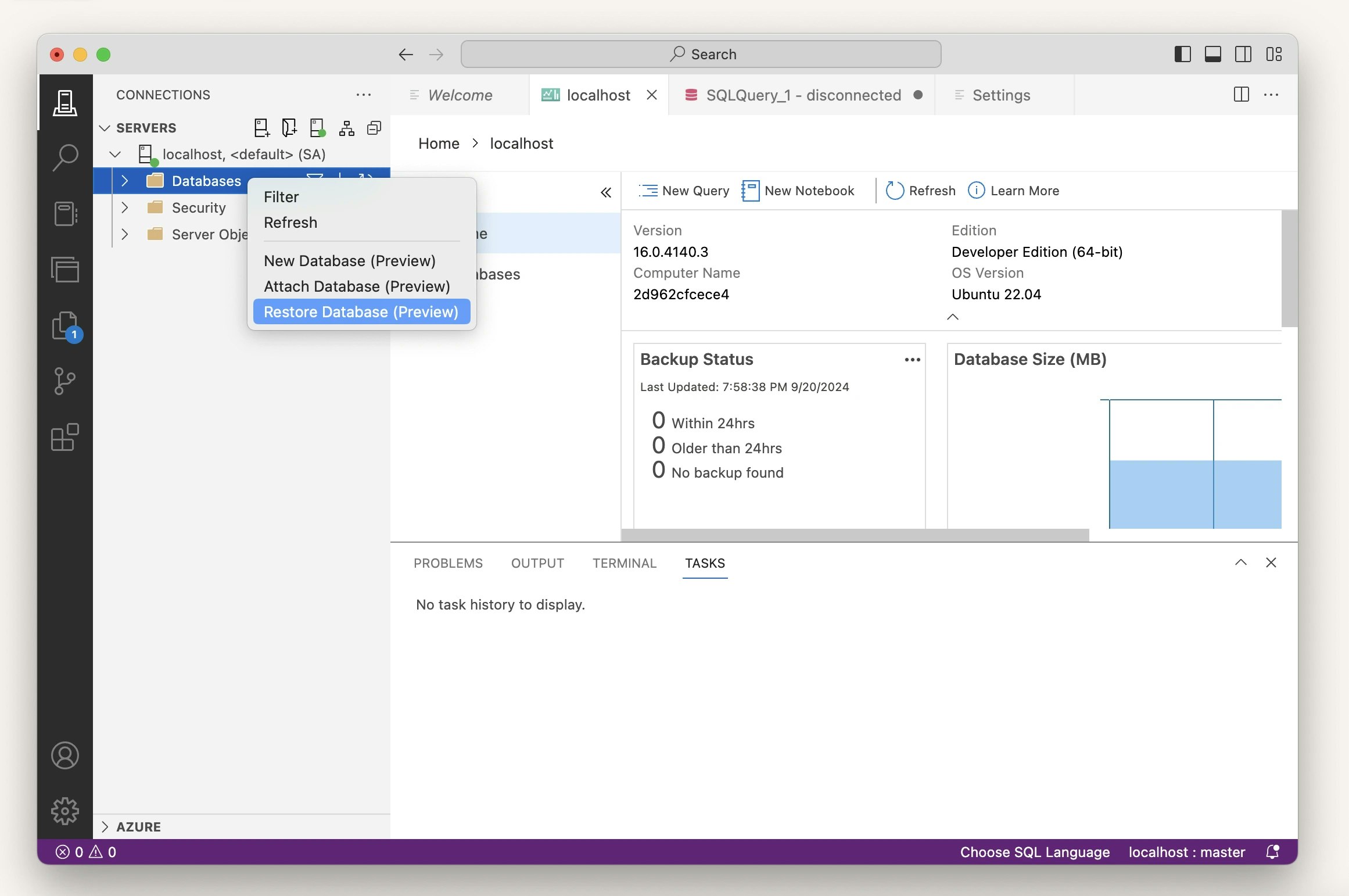Maximize the bottom panel with up chevron
Viewport: 1349px width, 896px height.
click(x=1241, y=562)
